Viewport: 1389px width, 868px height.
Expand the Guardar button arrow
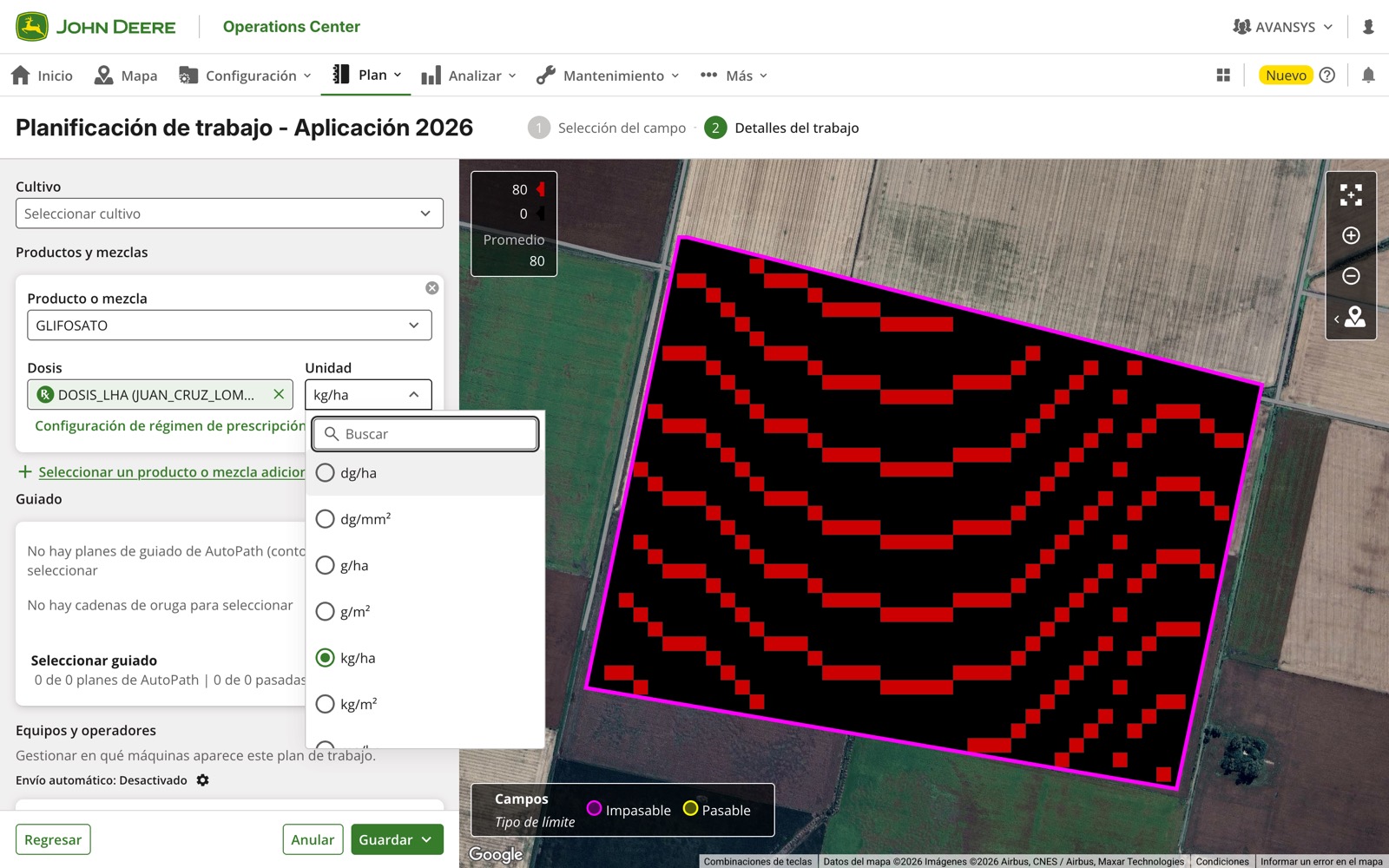click(427, 839)
